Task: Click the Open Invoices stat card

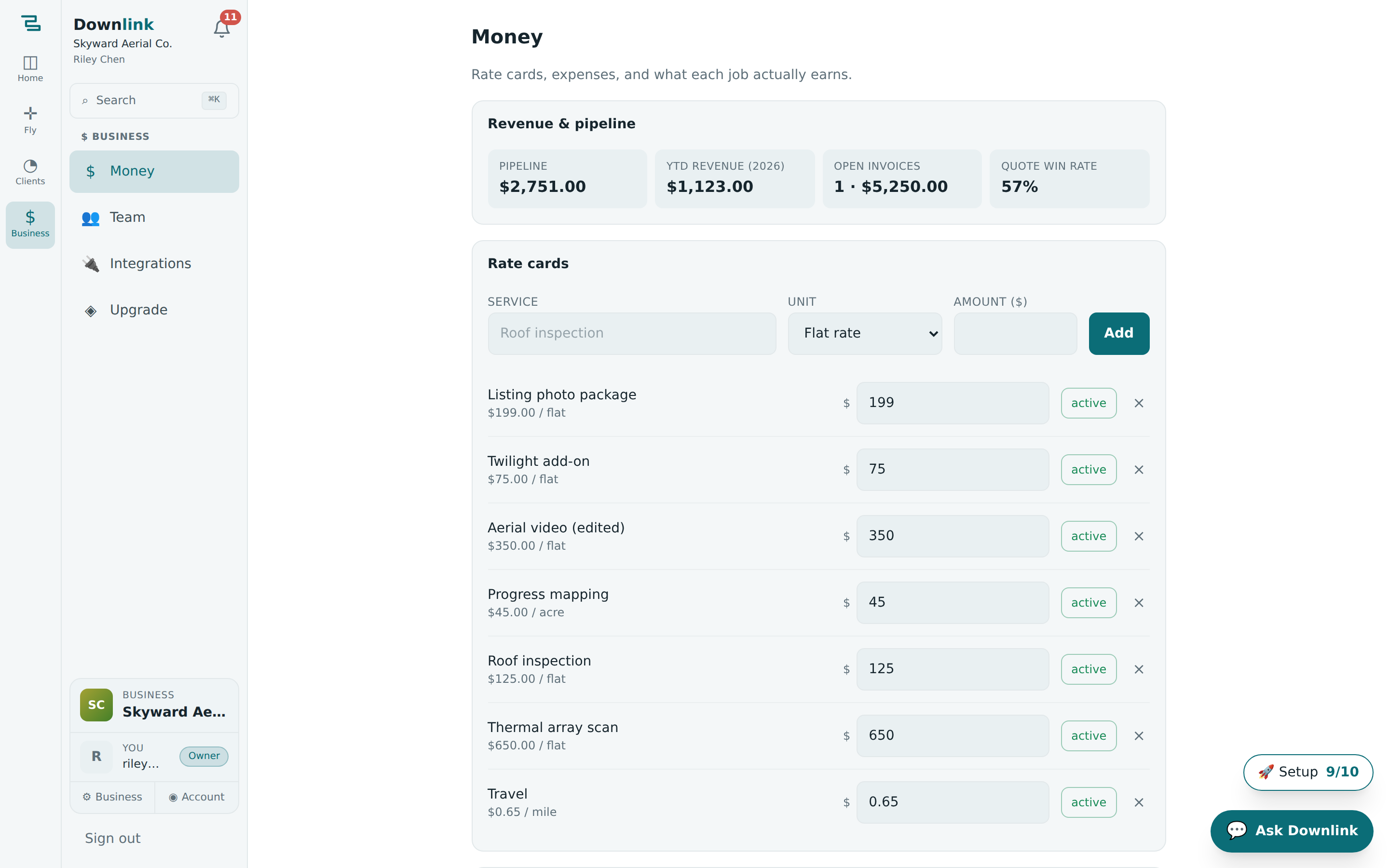Action: (x=902, y=178)
